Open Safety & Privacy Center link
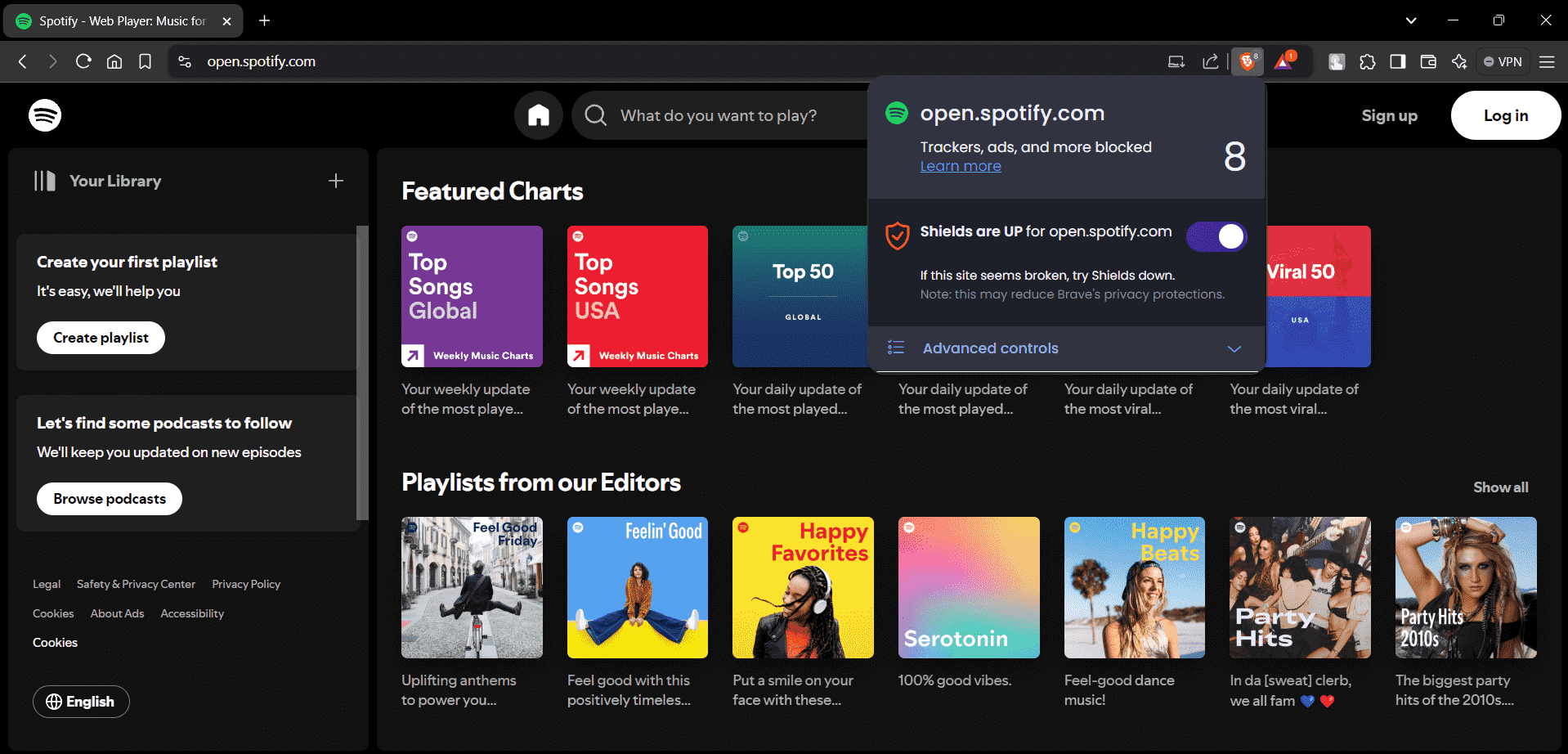 click(136, 584)
